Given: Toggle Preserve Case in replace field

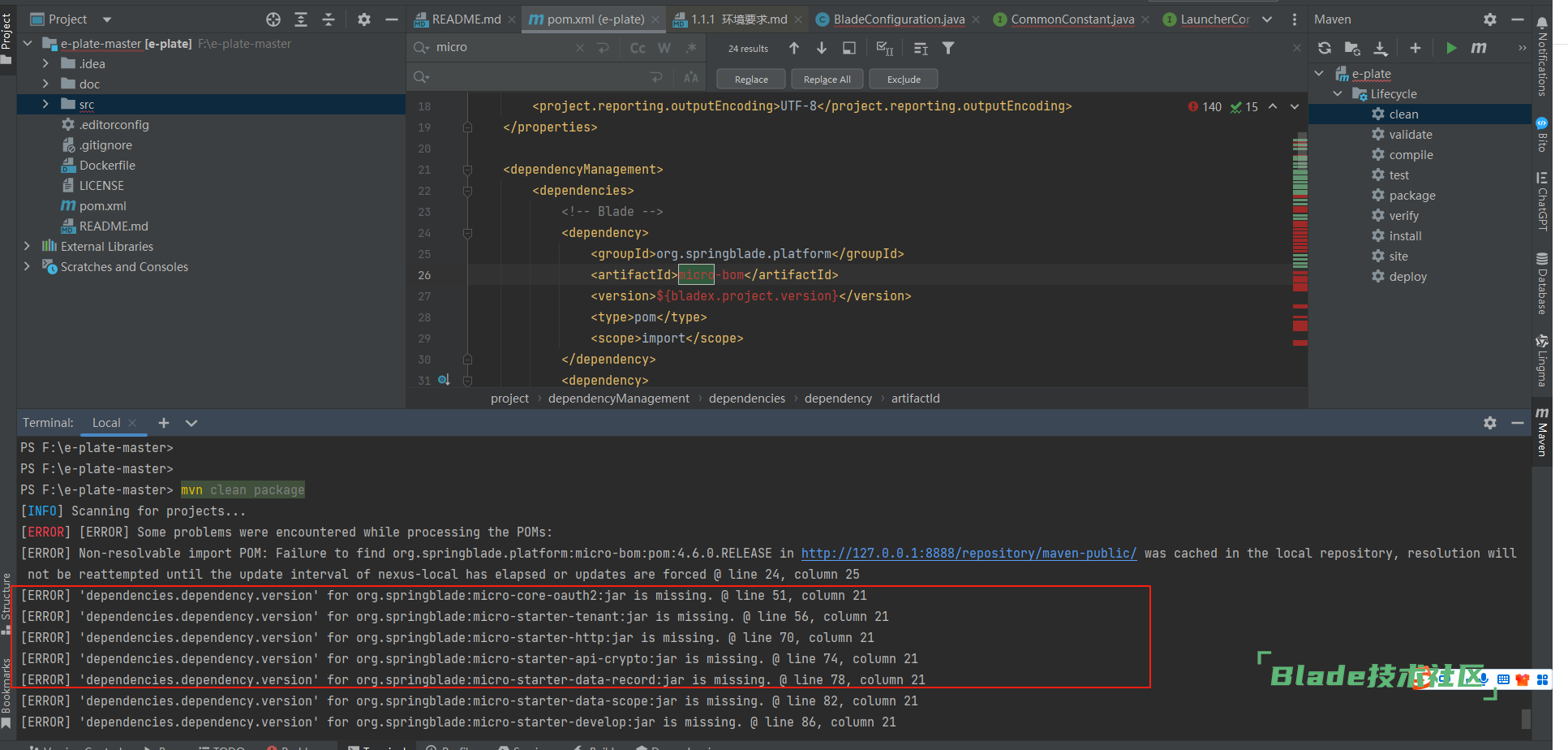Looking at the screenshot, I should coord(691,77).
